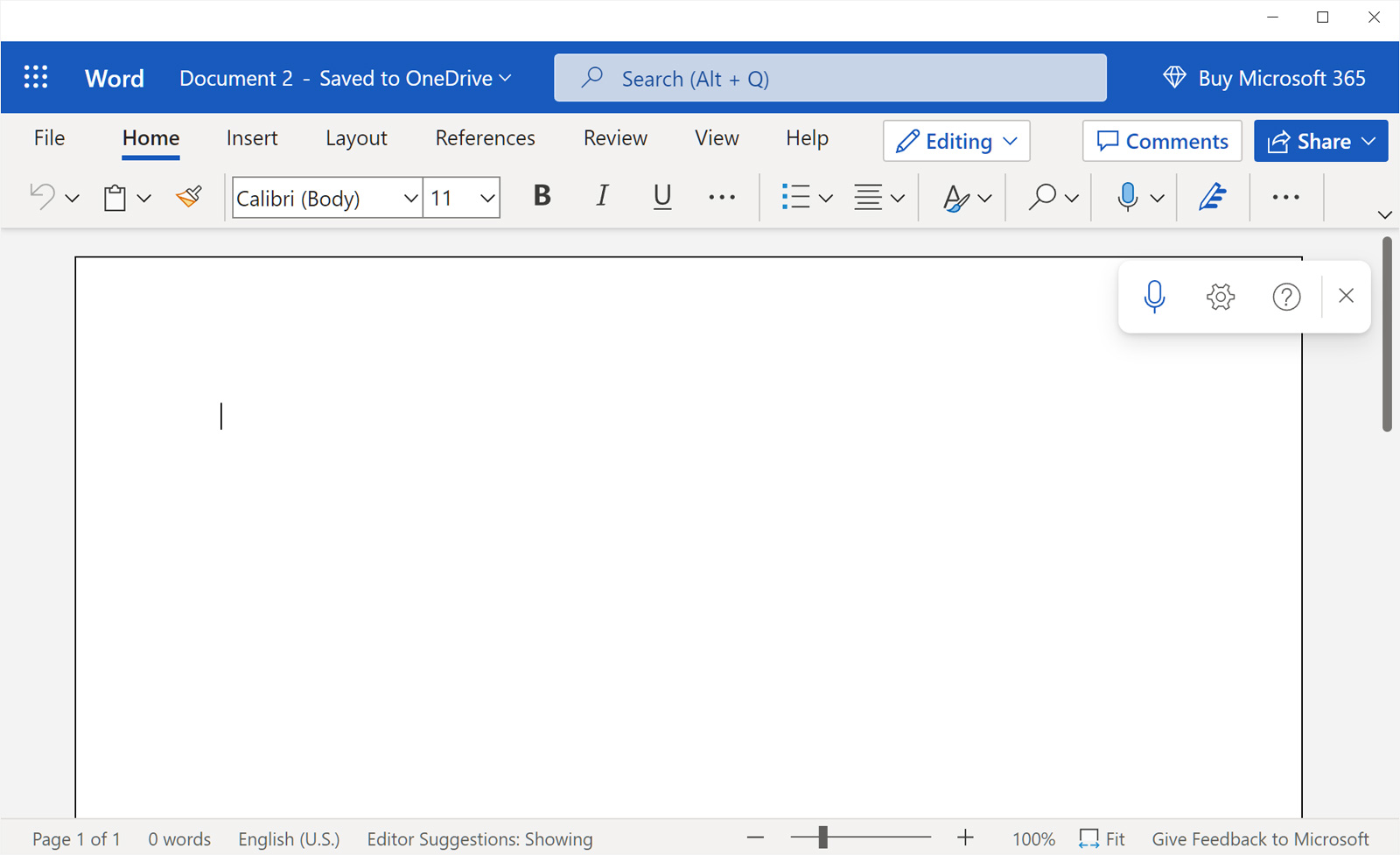Open the File menu
Viewport: 1400px width, 855px height.
[x=49, y=137]
